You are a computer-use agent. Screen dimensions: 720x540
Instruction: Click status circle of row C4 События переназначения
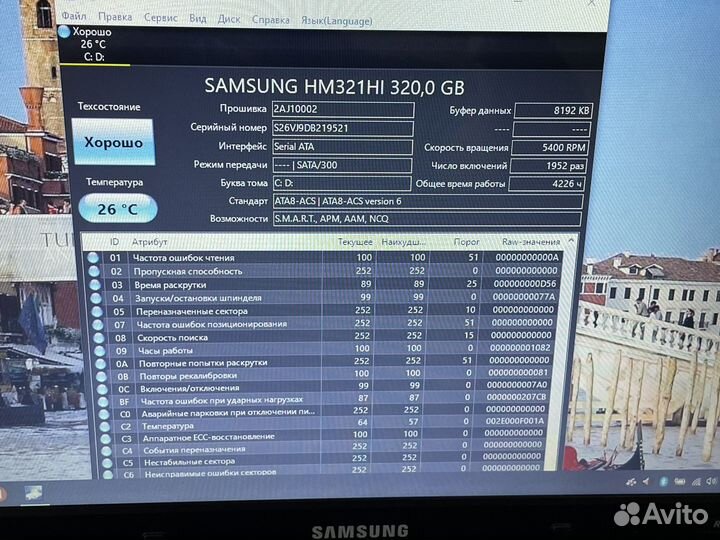[x=107, y=451]
